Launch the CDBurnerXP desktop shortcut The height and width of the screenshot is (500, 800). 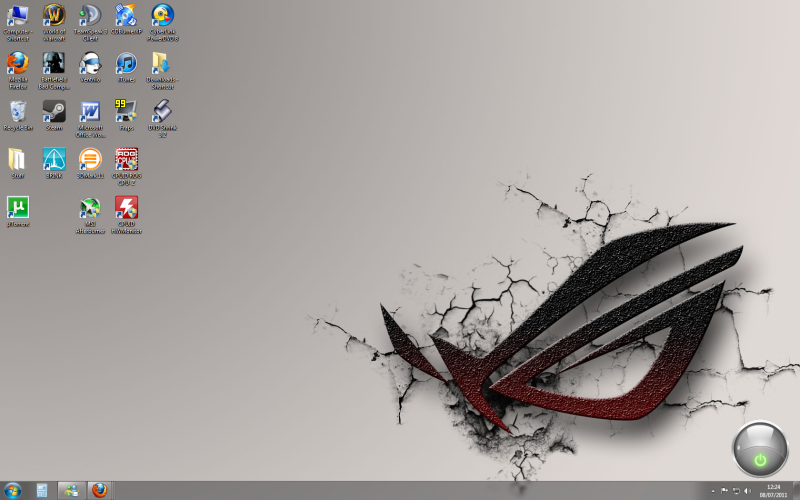[126, 20]
